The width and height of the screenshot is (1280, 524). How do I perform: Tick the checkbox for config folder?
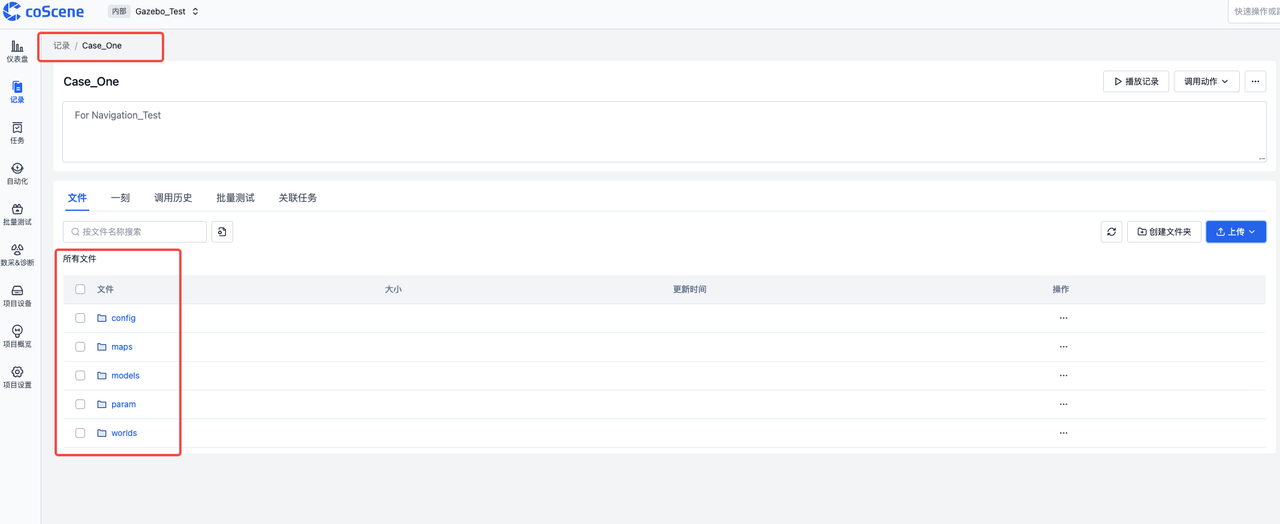[80, 318]
